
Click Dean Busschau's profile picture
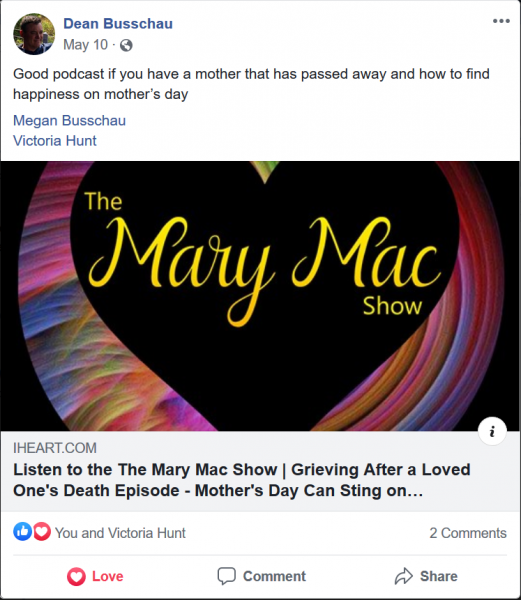(34, 34)
